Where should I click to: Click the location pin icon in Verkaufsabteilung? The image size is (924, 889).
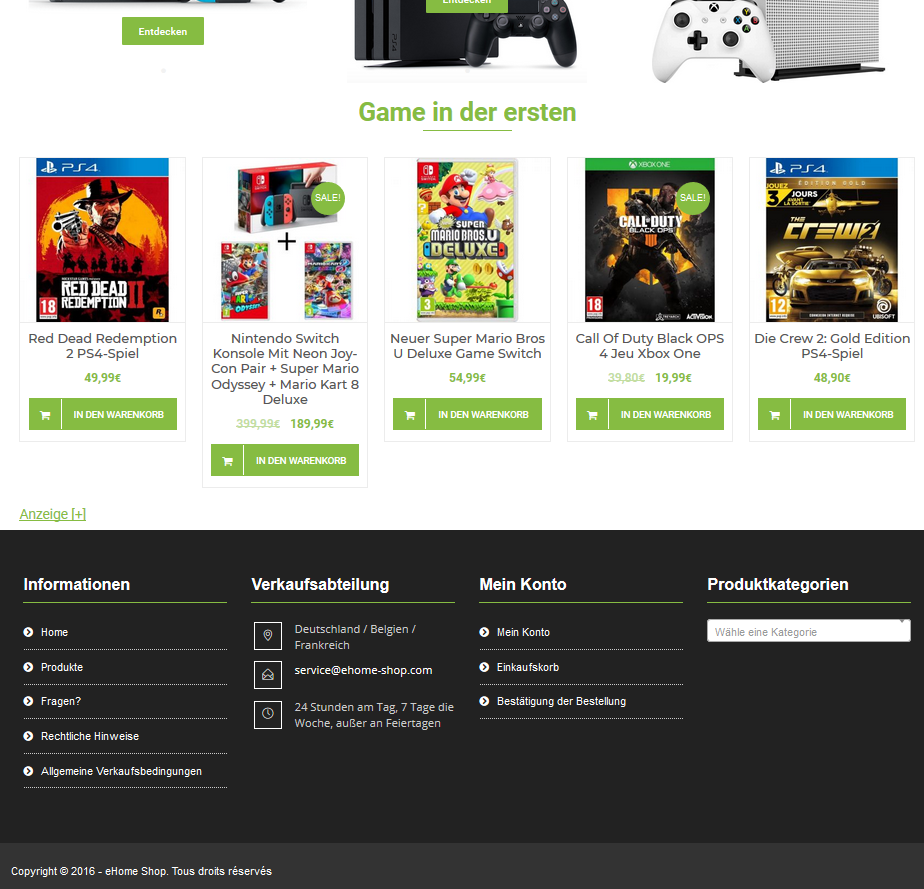[268, 636]
